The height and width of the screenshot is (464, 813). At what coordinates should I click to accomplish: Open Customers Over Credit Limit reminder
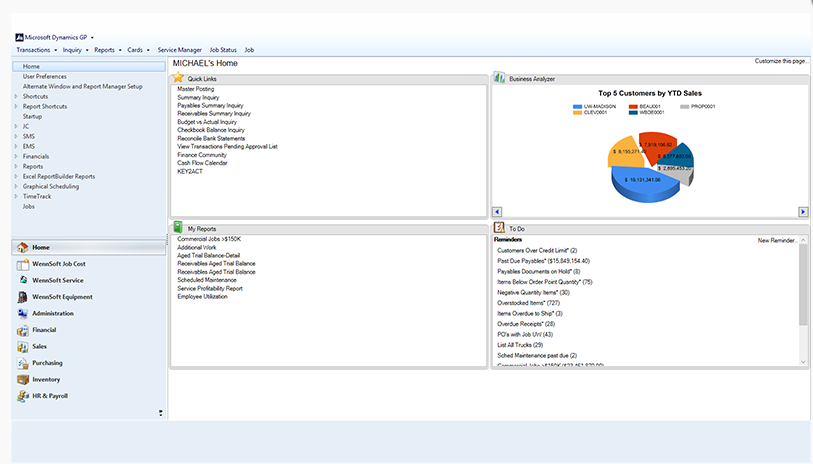pos(537,250)
